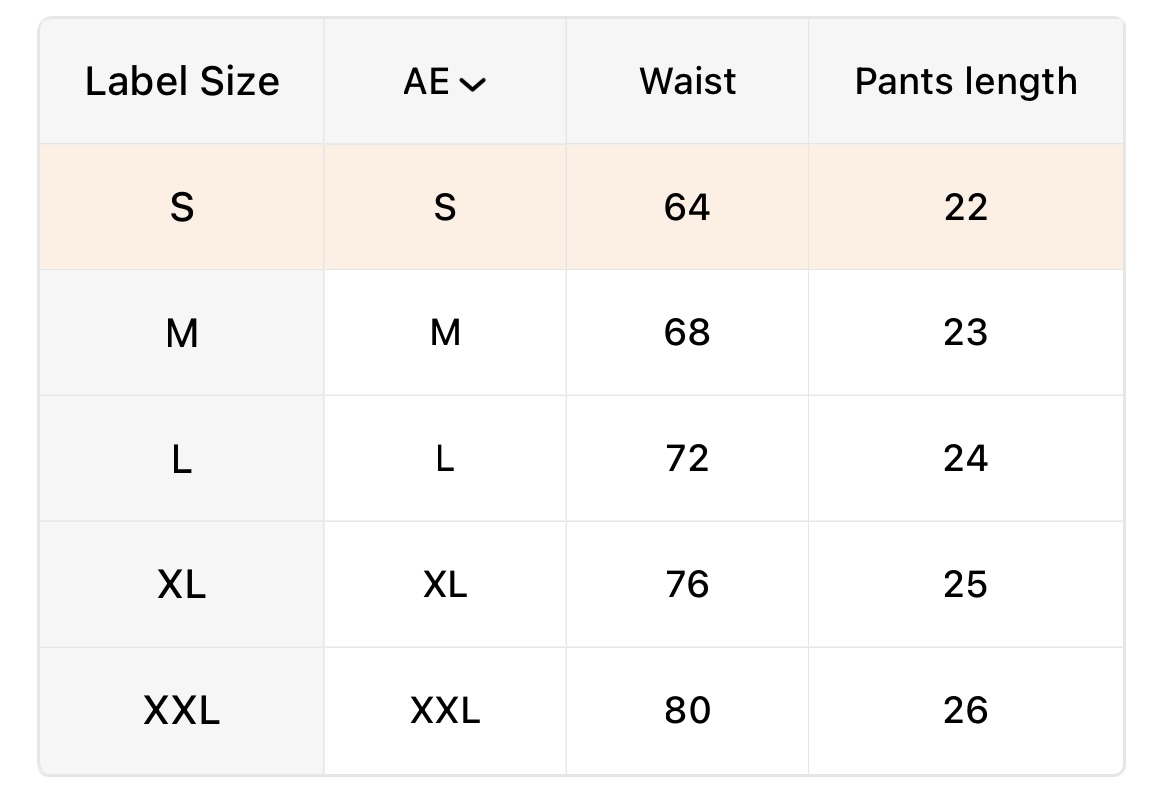The width and height of the screenshot is (1151, 787).
Task: Click the AE size S cell
Action: click(x=445, y=208)
